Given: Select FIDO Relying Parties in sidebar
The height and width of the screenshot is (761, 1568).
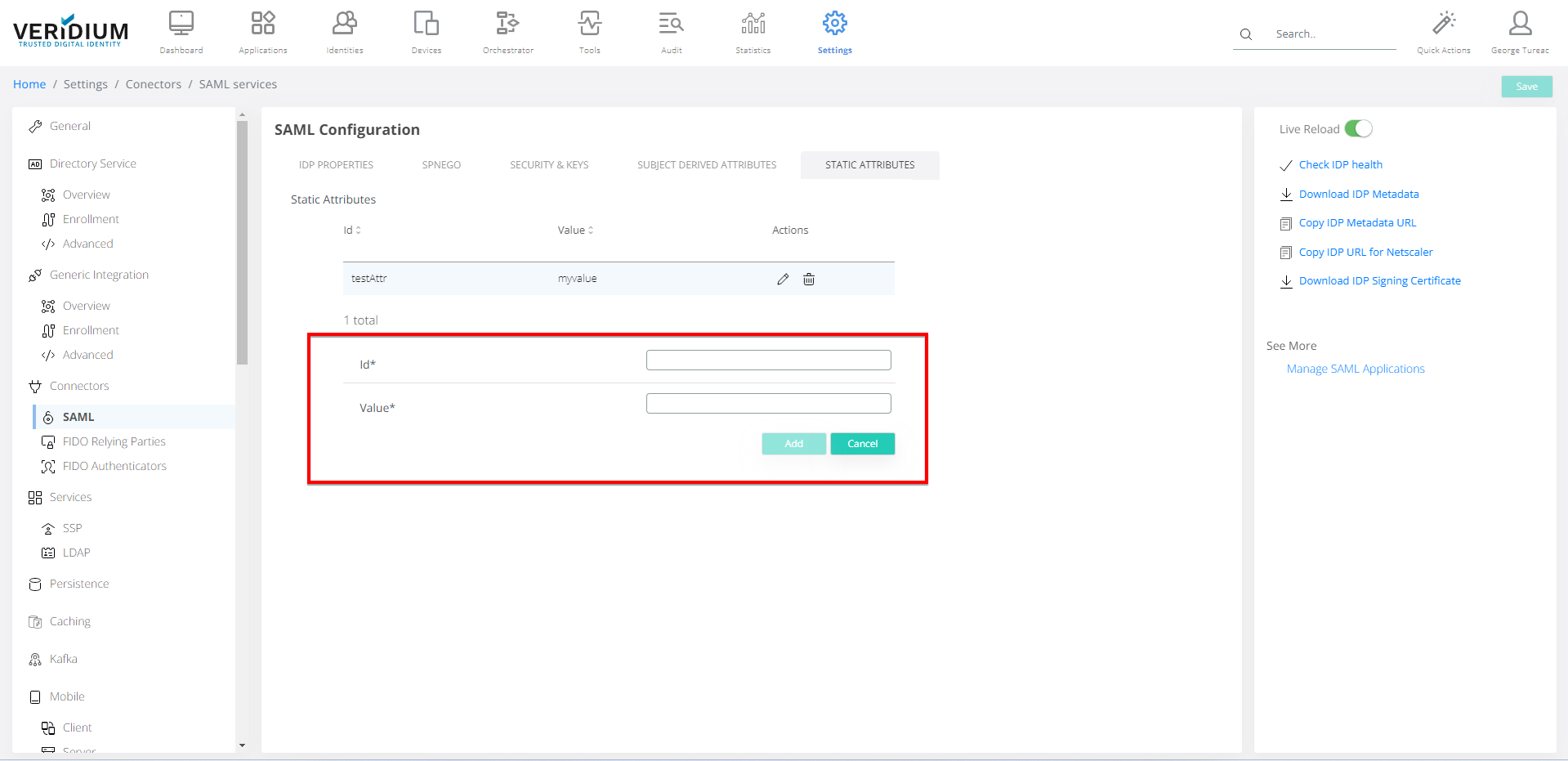Looking at the screenshot, I should tap(114, 441).
